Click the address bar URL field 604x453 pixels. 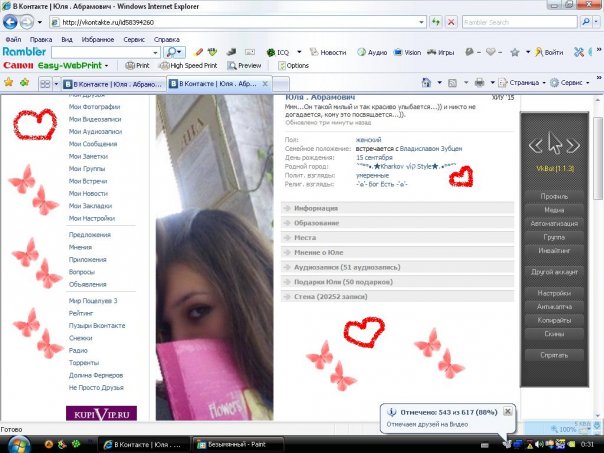(240, 21)
